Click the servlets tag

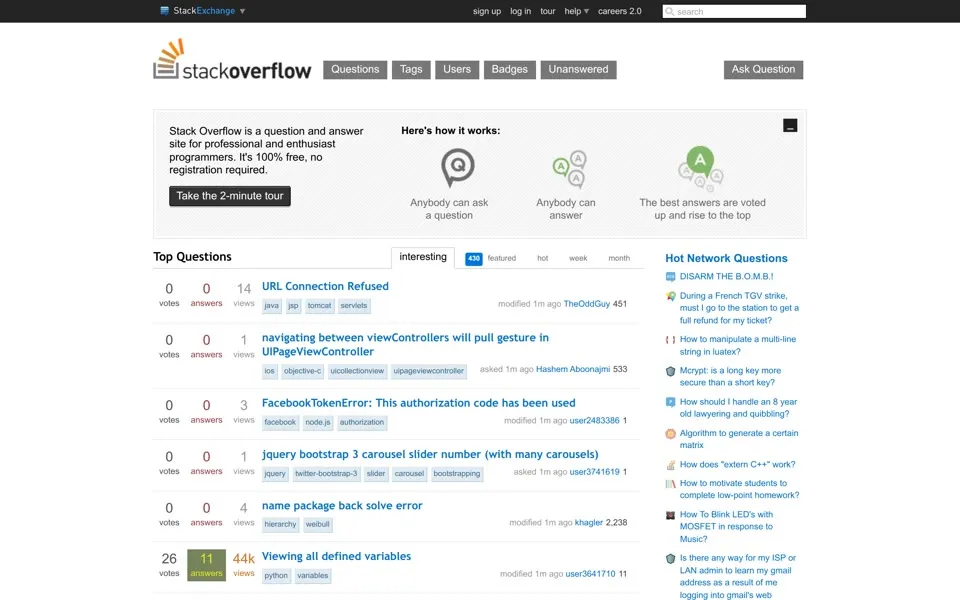[x=354, y=306]
